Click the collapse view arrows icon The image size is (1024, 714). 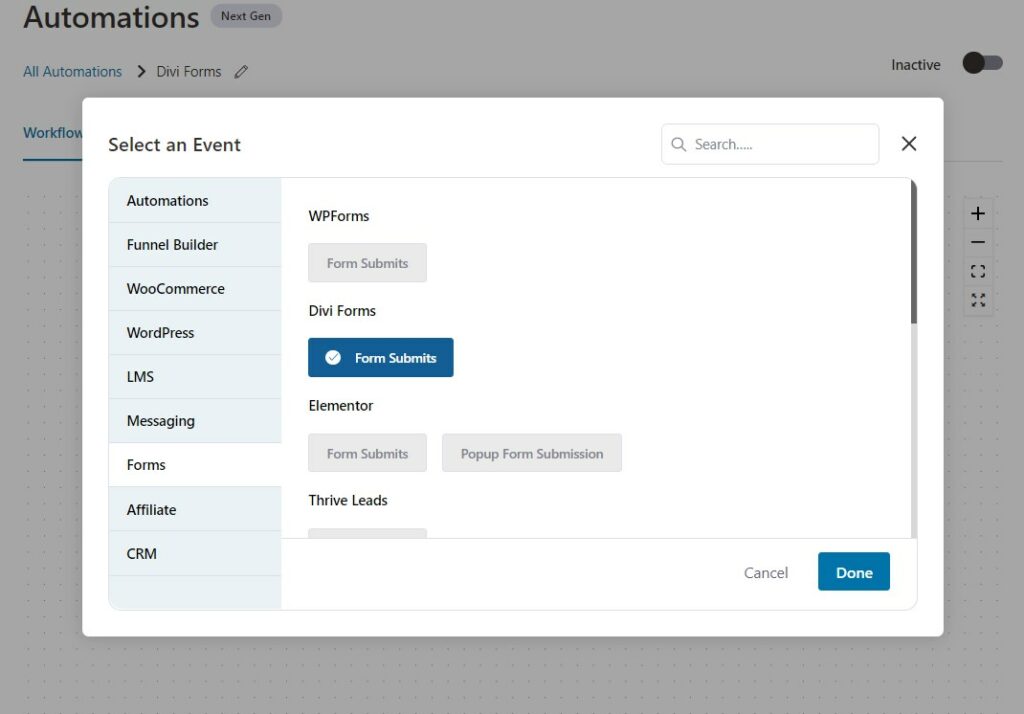coord(978,300)
